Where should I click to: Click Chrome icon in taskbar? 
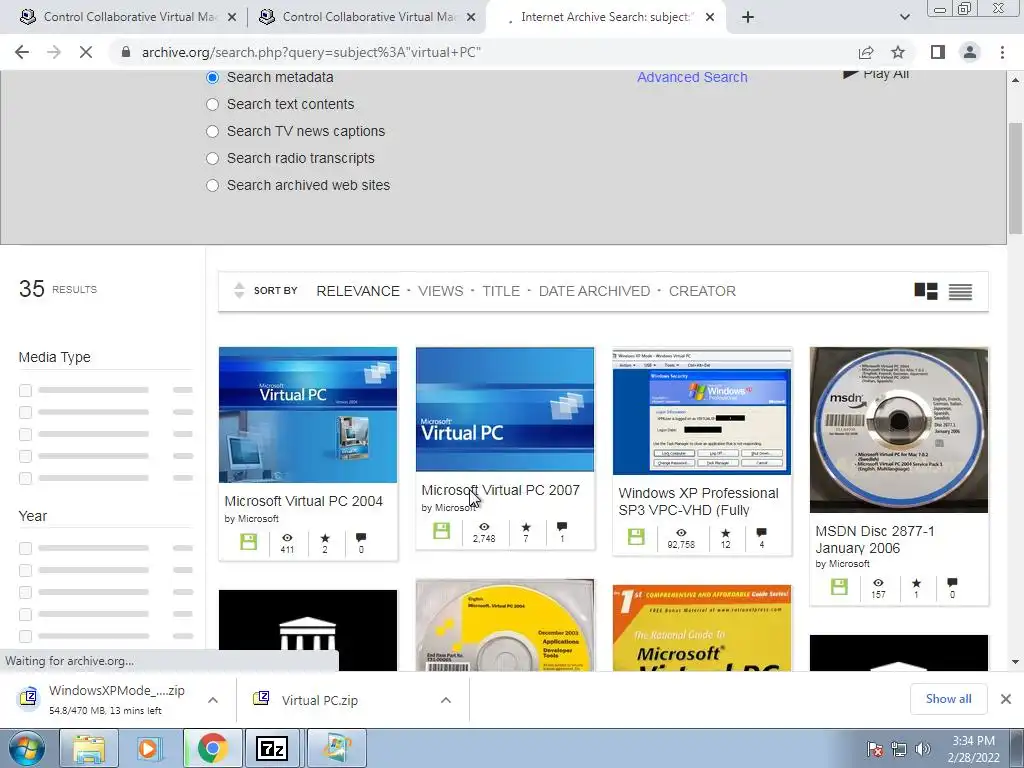tap(212, 748)
